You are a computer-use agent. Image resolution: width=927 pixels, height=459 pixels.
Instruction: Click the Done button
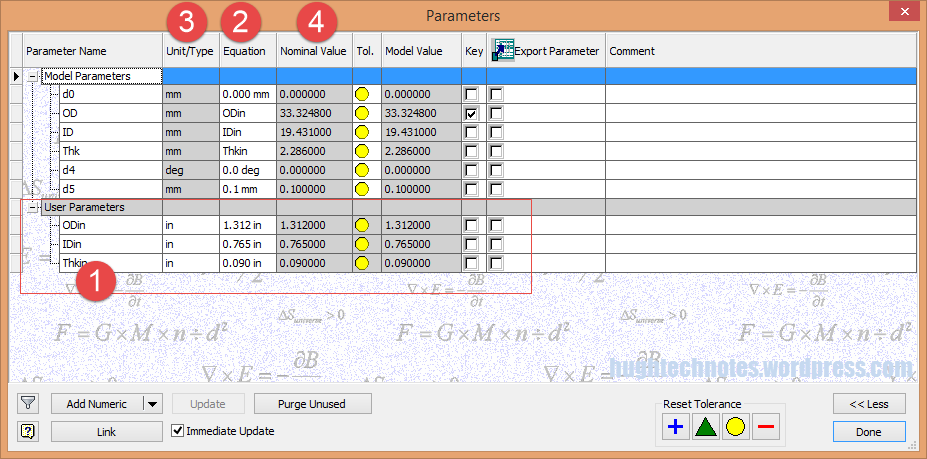(868, 432)
